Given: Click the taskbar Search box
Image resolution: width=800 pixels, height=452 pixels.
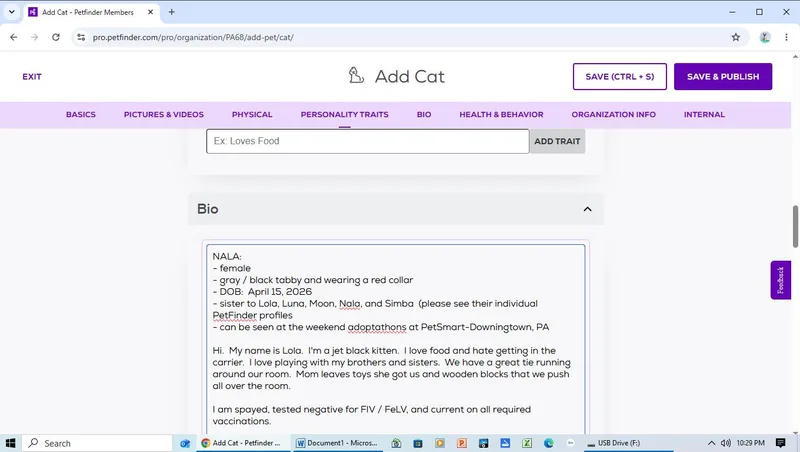Looking at the screenshot, I should pyautogui.click(x=97, y=443).
